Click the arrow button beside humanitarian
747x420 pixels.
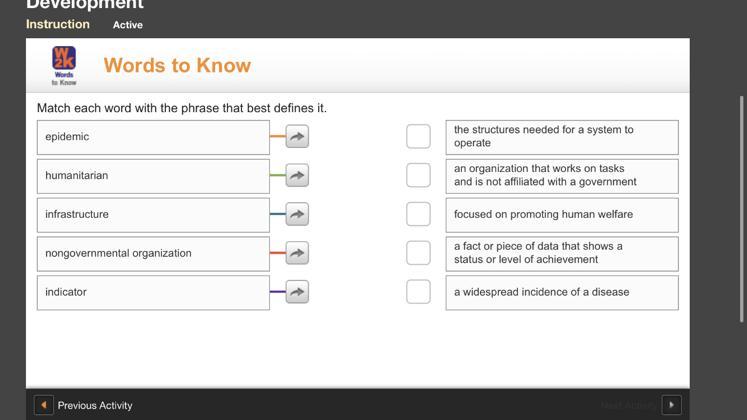pyautogui.click(x=297, y=175)
